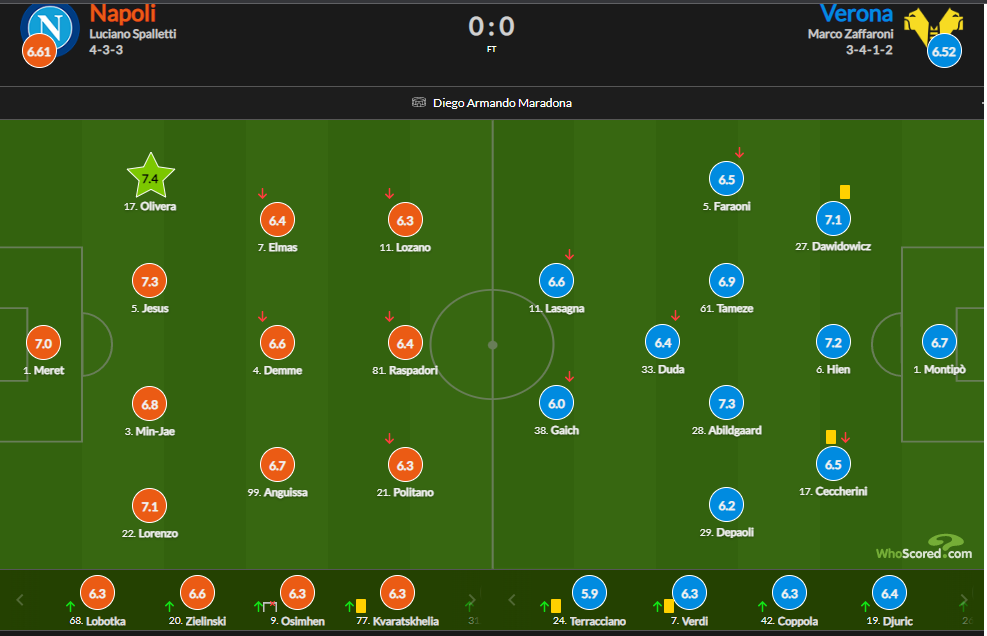Viewport: 987px width, 636px height.
Task: Select Jesus's 7.3 rating badge
Action: [150, 282]
